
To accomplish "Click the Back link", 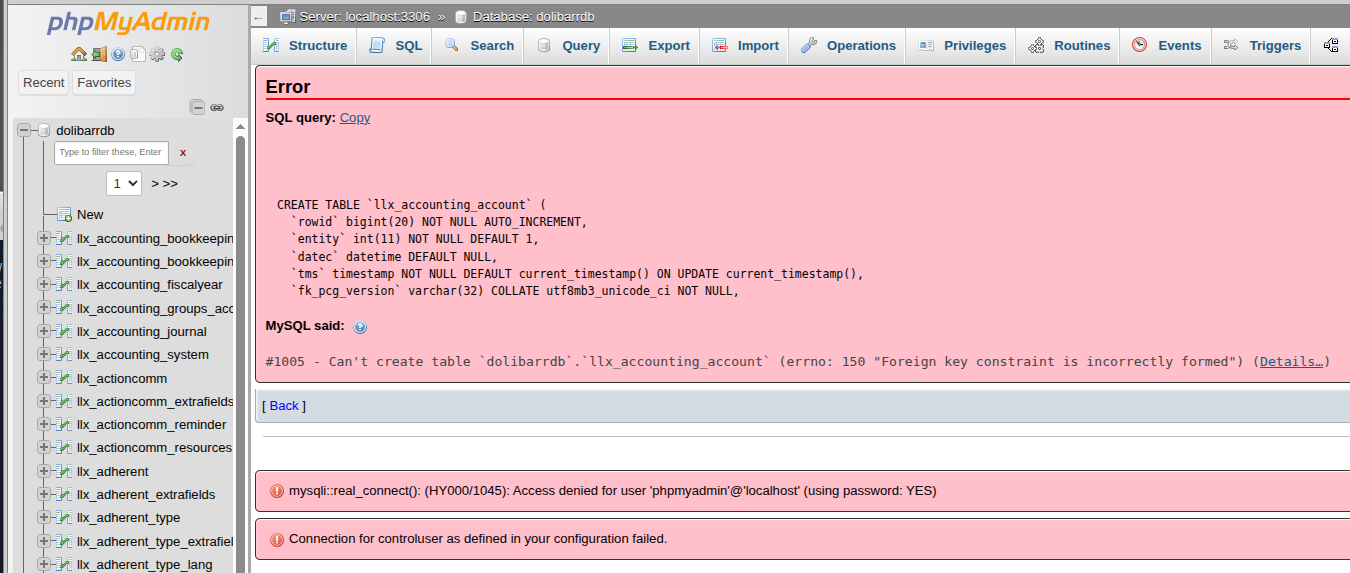I will click(284, 405).
